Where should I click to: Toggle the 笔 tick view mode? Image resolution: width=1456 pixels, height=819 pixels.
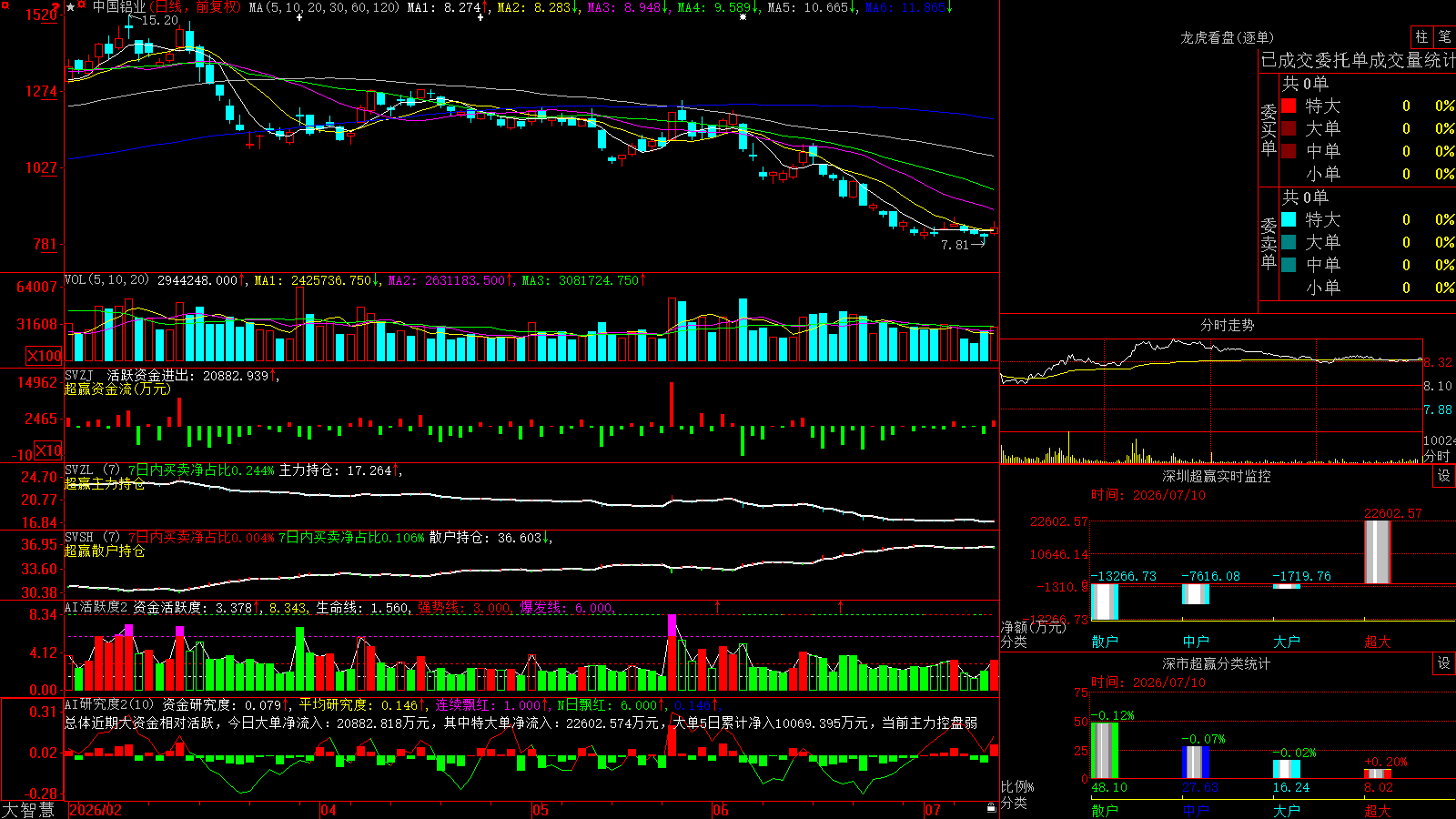tap(1444, 36)
